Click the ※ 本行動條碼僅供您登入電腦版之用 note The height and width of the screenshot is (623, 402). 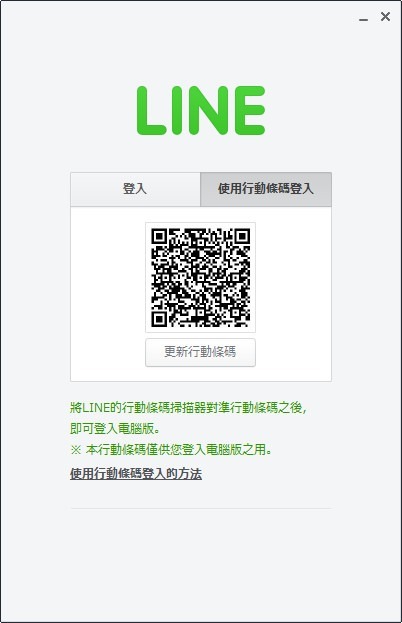click(171, 450)
